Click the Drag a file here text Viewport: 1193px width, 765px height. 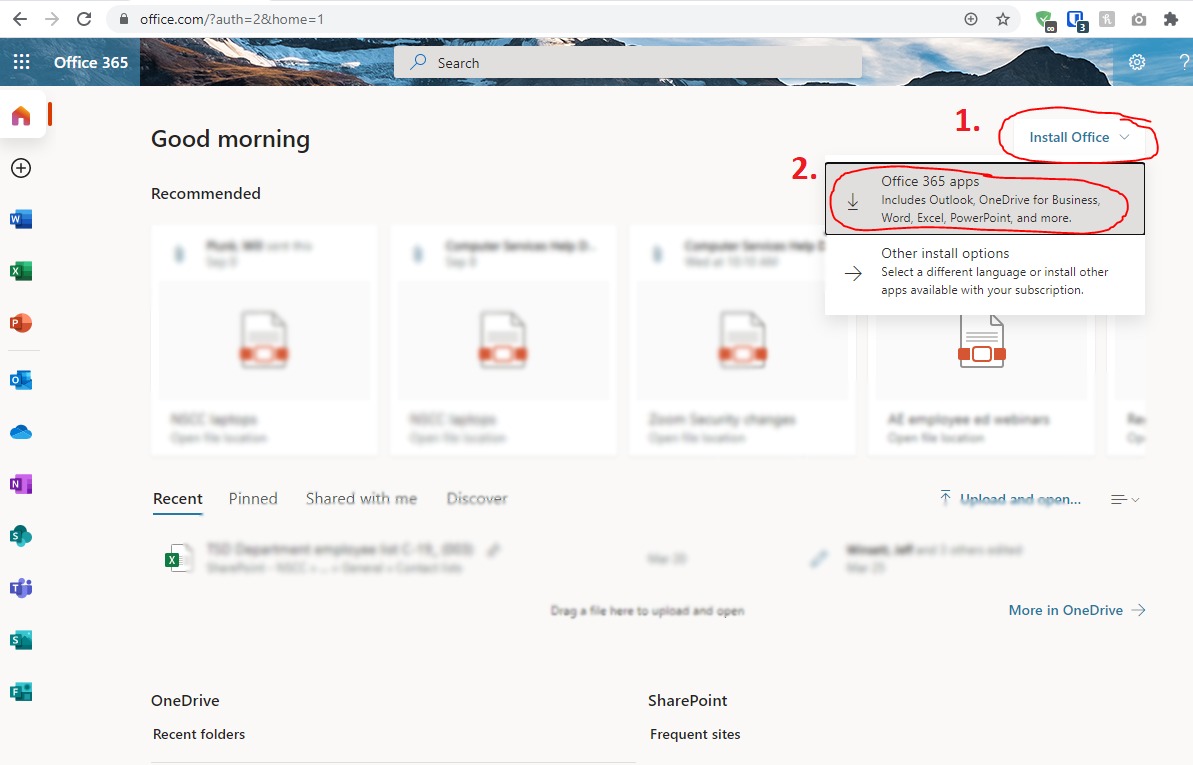647,610
